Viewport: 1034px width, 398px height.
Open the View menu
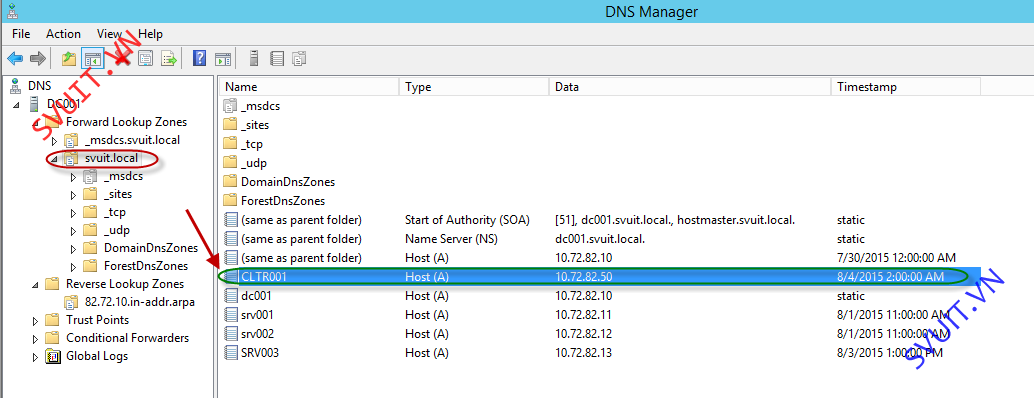point(109,34)
